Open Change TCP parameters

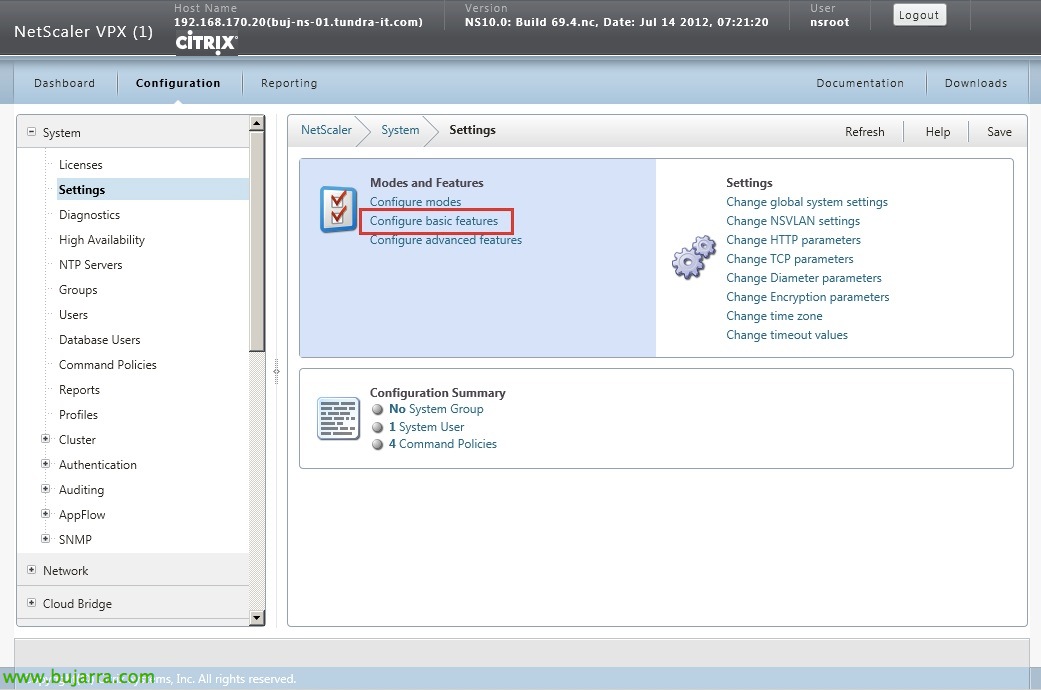[789, 259]
